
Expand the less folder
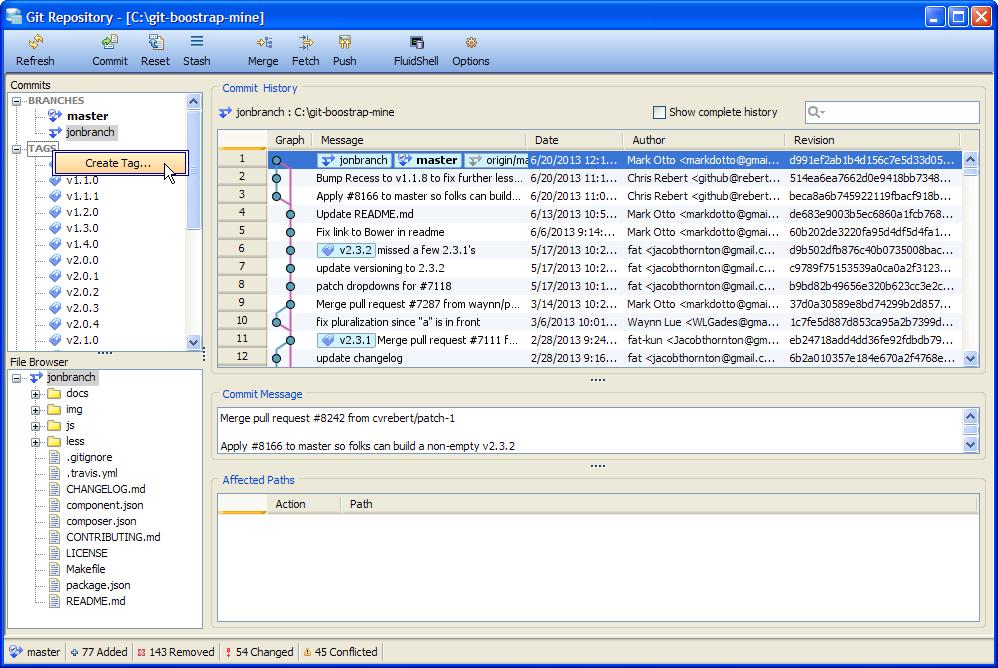coord(36,442)
